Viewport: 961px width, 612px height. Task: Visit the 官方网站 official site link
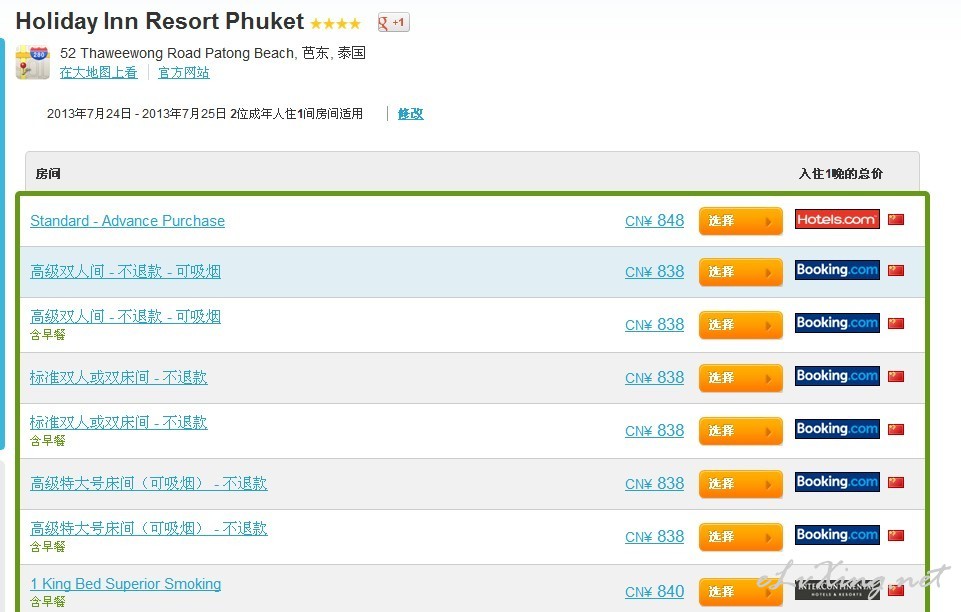point(183,72)
